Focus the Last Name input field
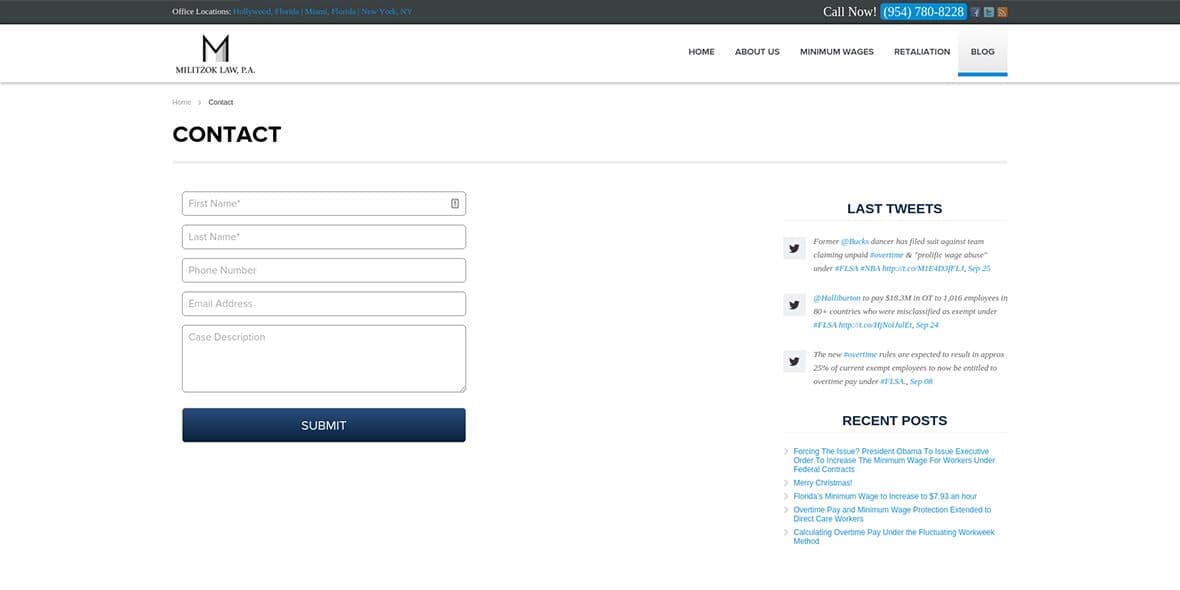Image resolution: width=1180 pixels, height=590 pixels. pyautogui.click(x=323, y=237)
